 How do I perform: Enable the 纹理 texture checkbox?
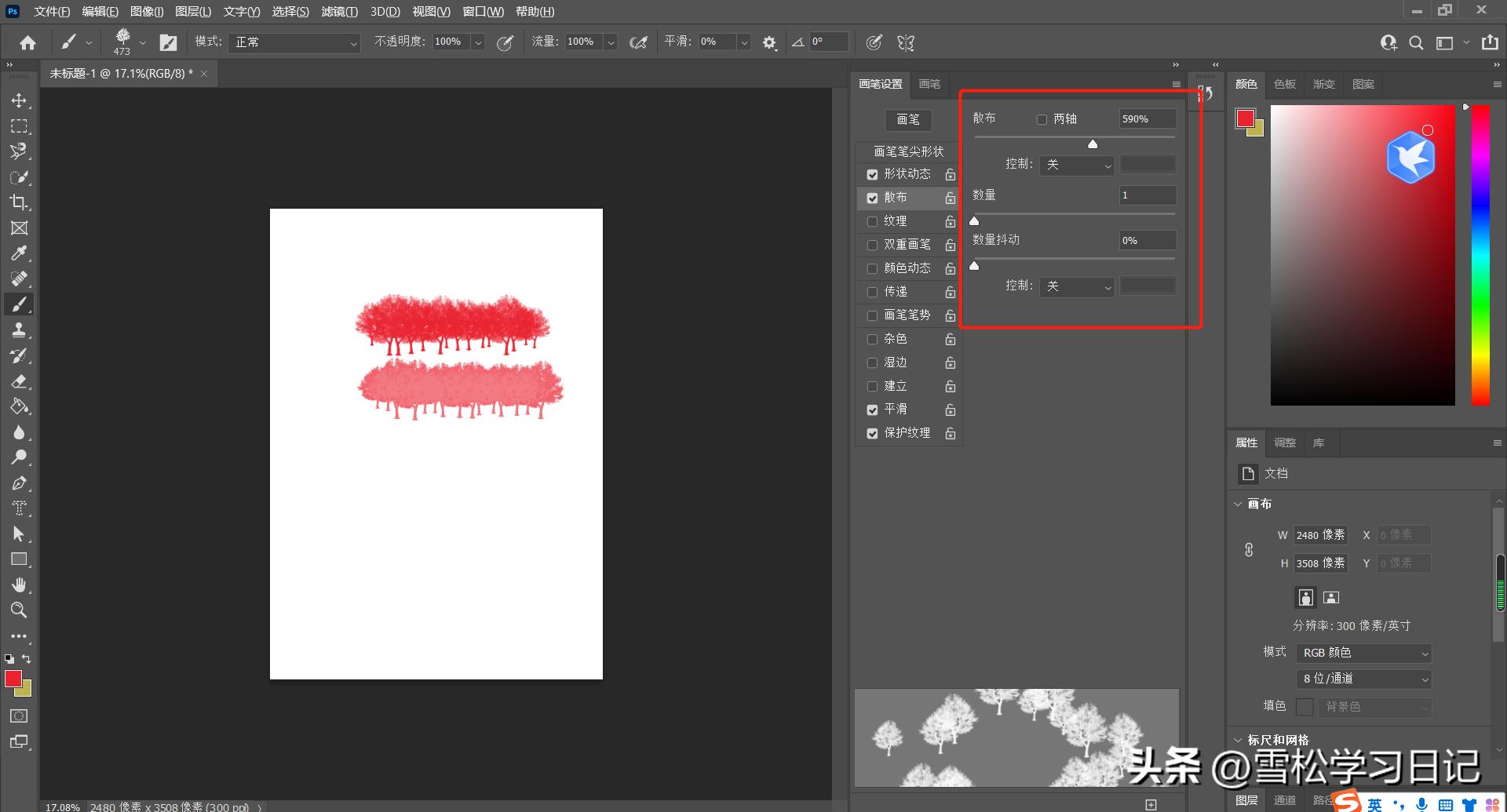(x=872, y=222)
